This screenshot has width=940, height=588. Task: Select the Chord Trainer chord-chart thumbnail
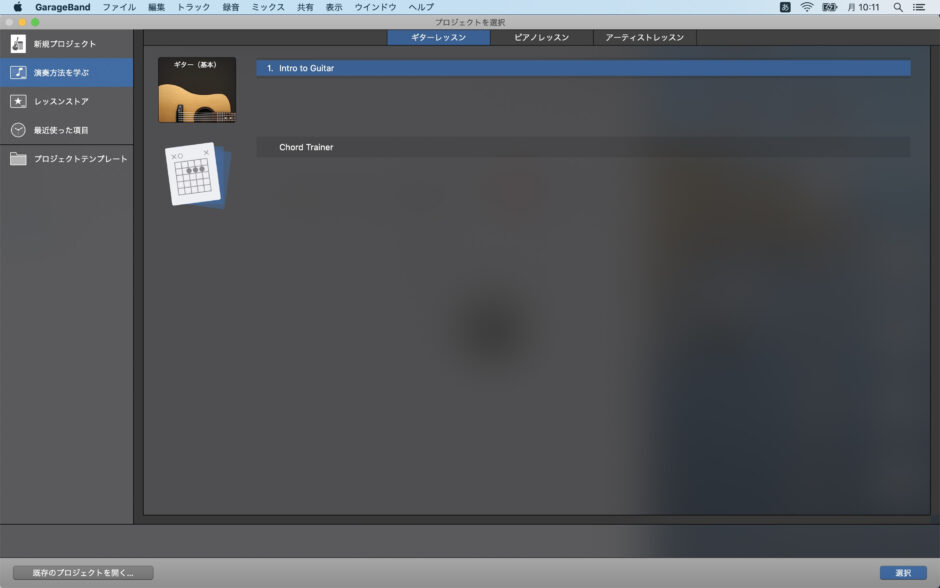coord(197,175)
